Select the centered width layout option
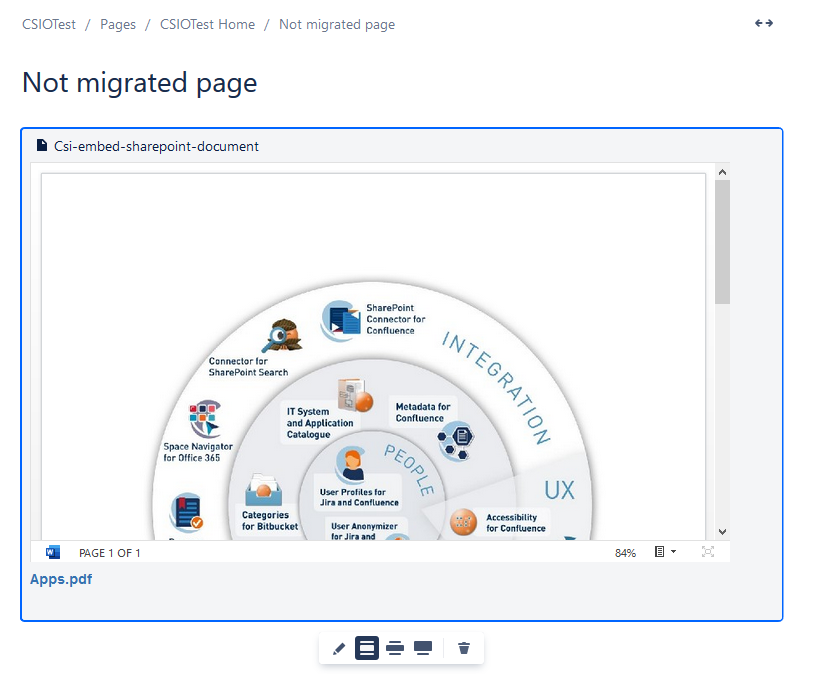 coord(367,648)
